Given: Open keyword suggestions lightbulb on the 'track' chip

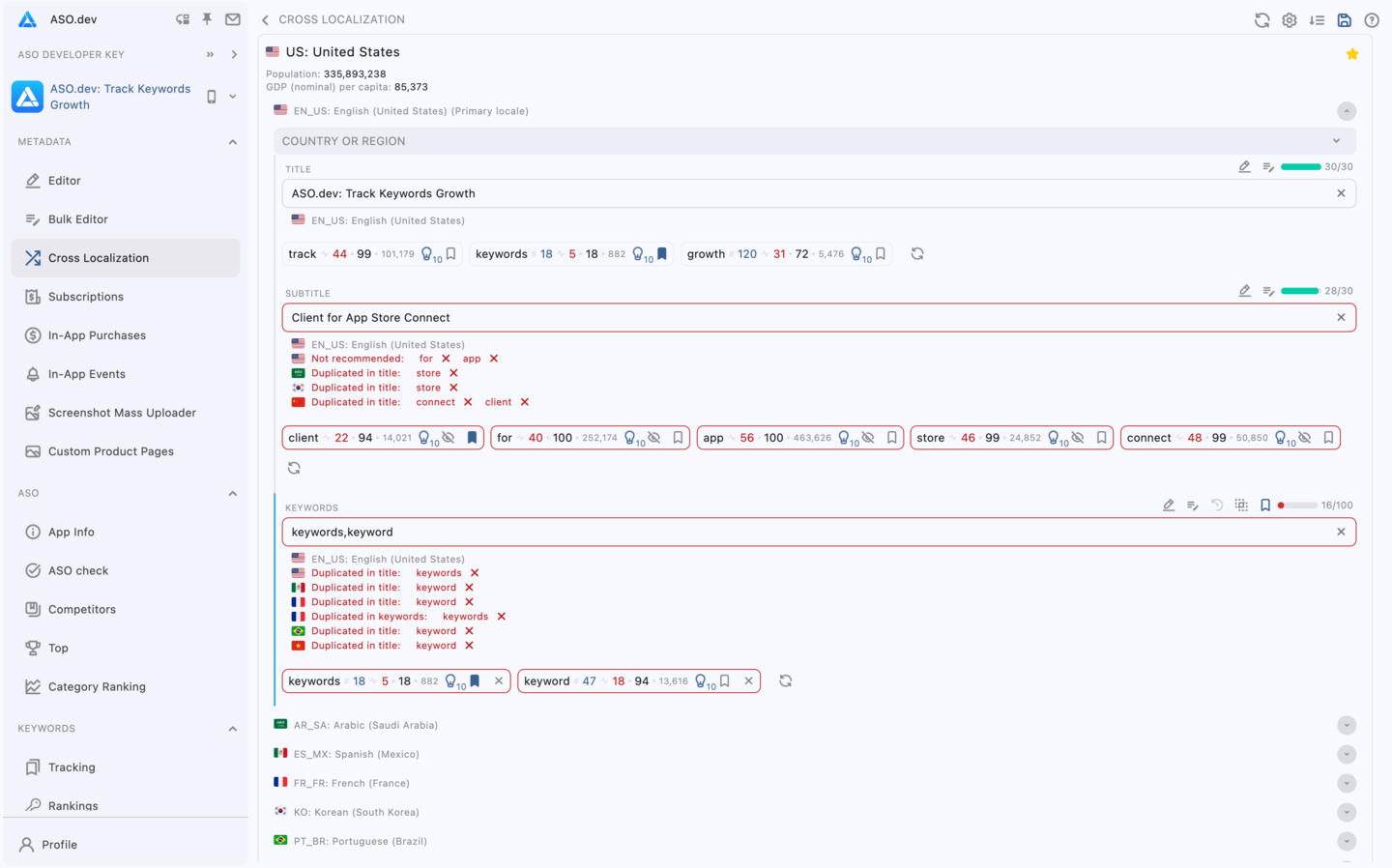Looking at the screenshot, I should pos(425,254).
